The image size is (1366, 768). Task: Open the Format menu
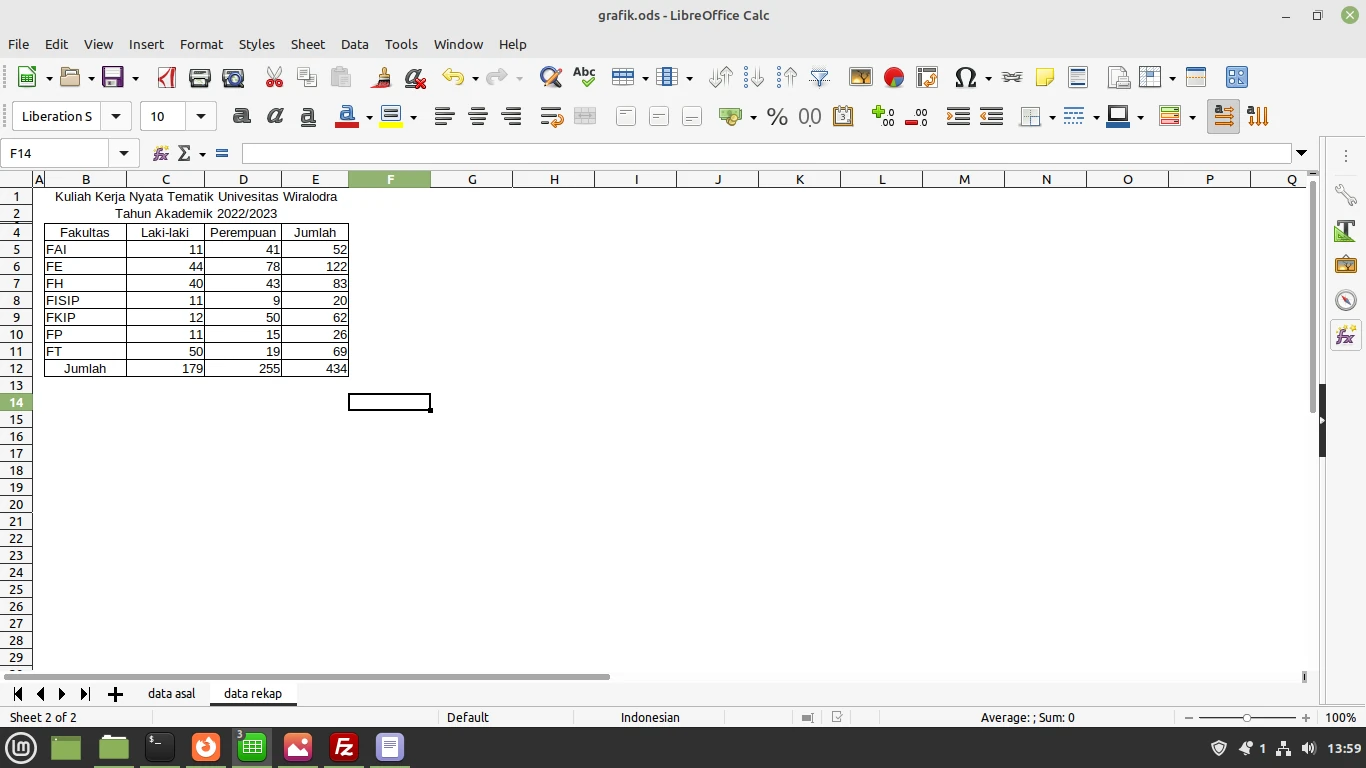tap(201, 44)
